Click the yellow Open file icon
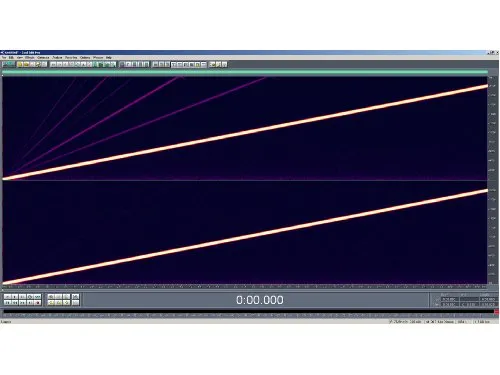The height and width of the screenshot is (375, 500). 26,64
